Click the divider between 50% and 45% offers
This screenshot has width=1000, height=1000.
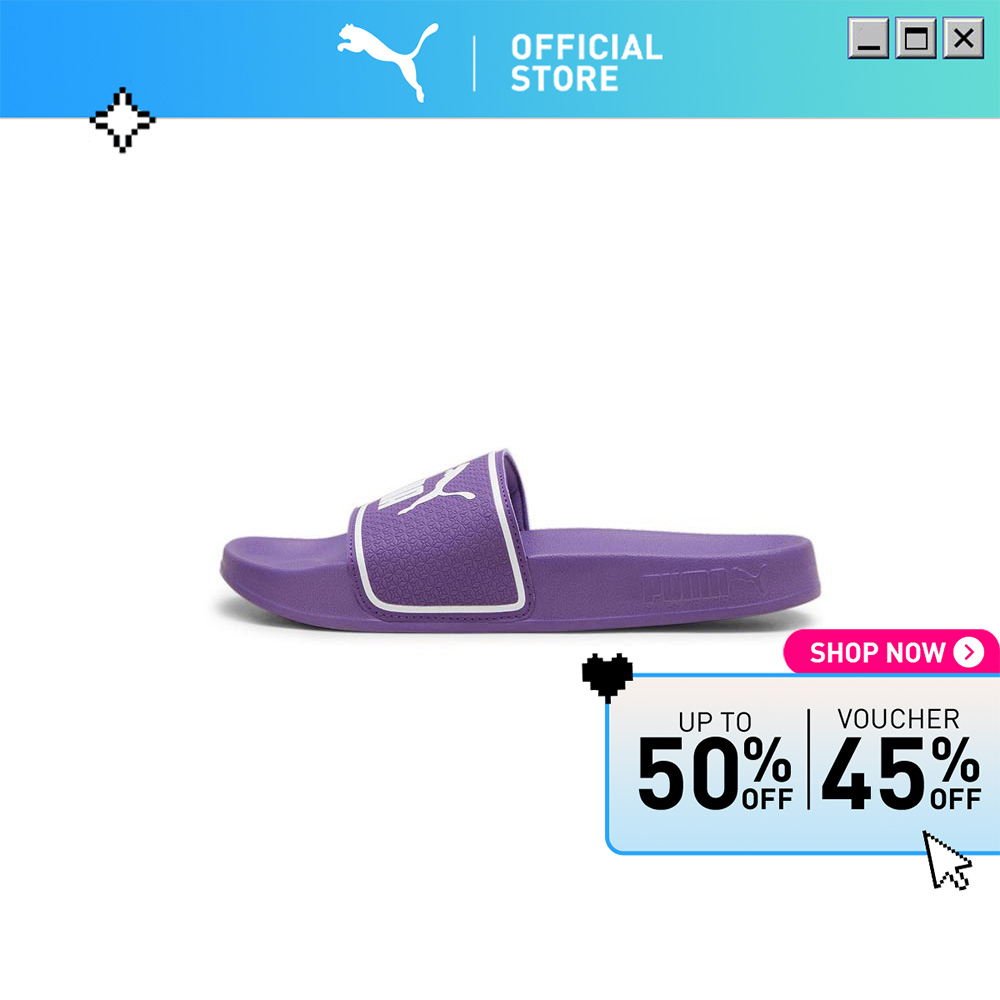(808, 759)
